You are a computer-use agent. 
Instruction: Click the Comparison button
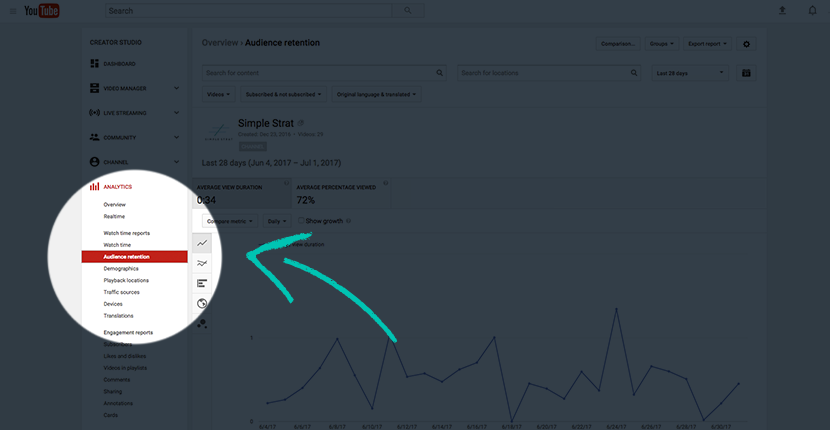[x=618, y=44]
